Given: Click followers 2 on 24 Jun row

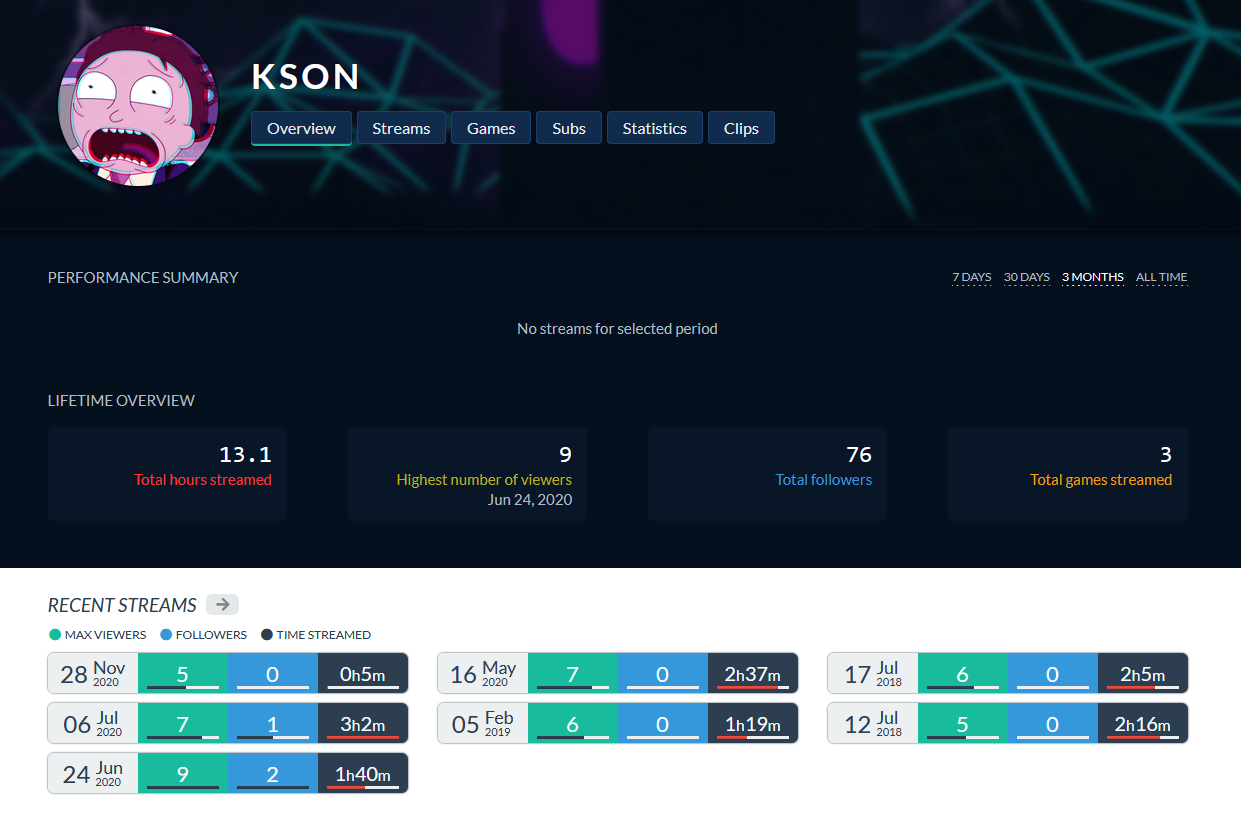Looking at the screenshot, I should 273,773.
